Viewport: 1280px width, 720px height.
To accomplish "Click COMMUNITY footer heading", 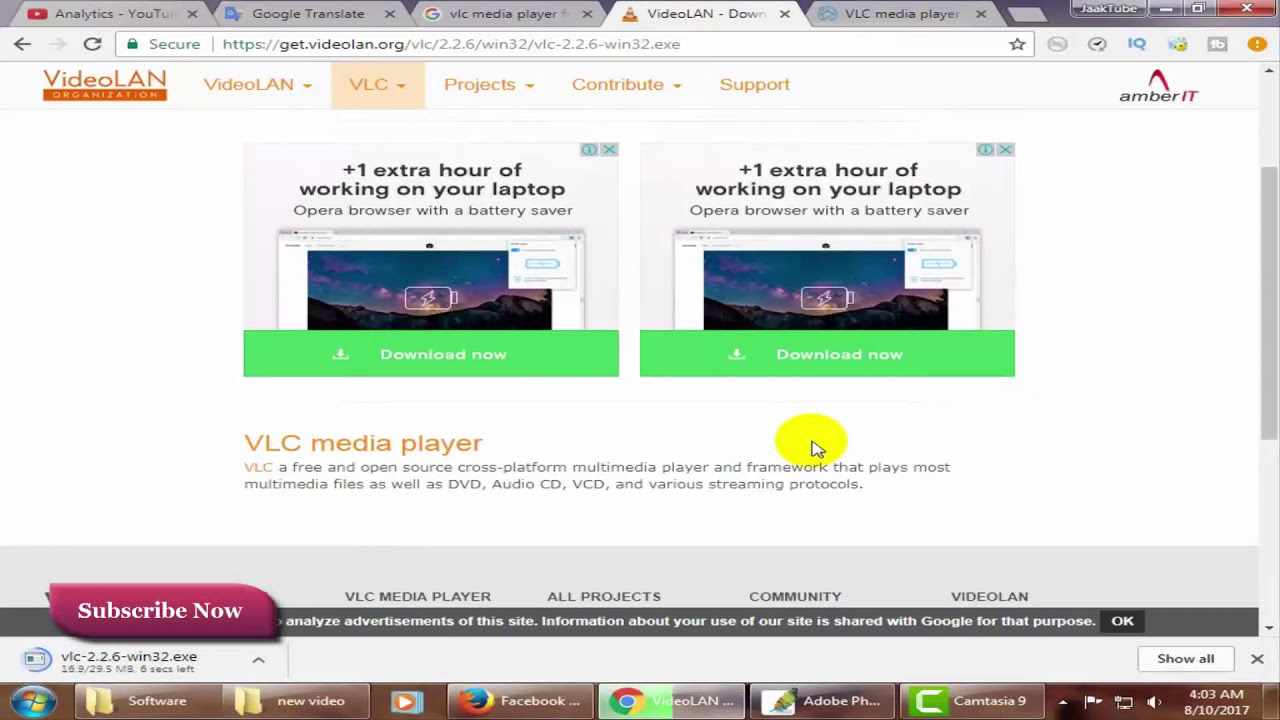I will point(795,596).
